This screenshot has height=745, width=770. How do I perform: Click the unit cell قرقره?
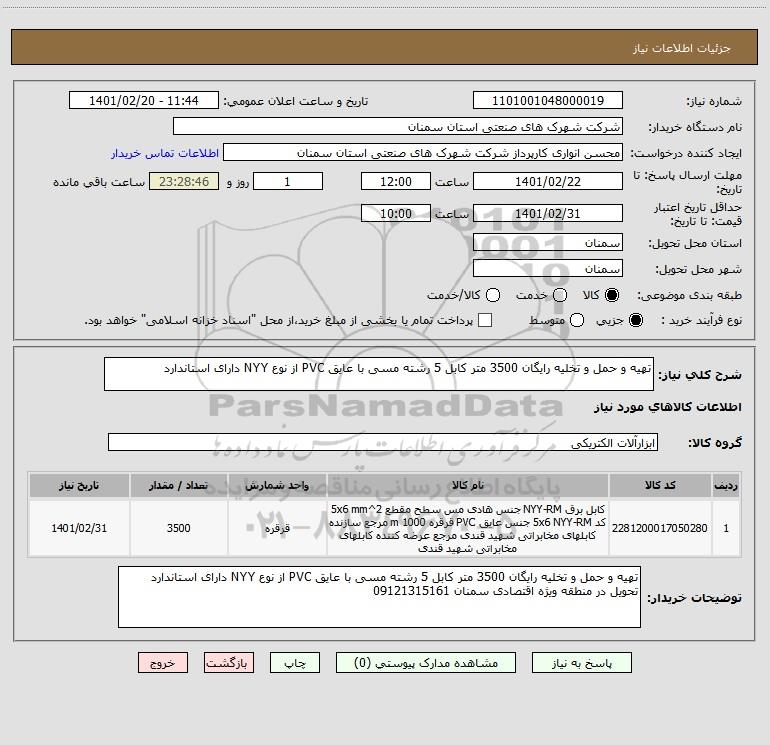click(277, 528)
